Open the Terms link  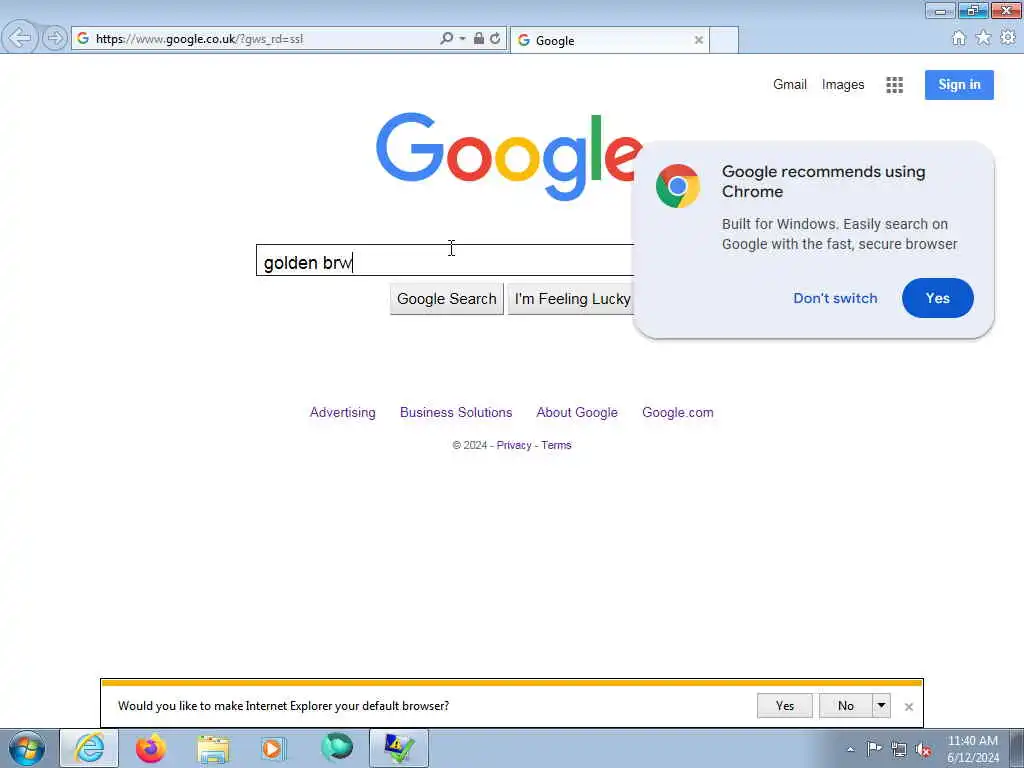tap(556, 445)
